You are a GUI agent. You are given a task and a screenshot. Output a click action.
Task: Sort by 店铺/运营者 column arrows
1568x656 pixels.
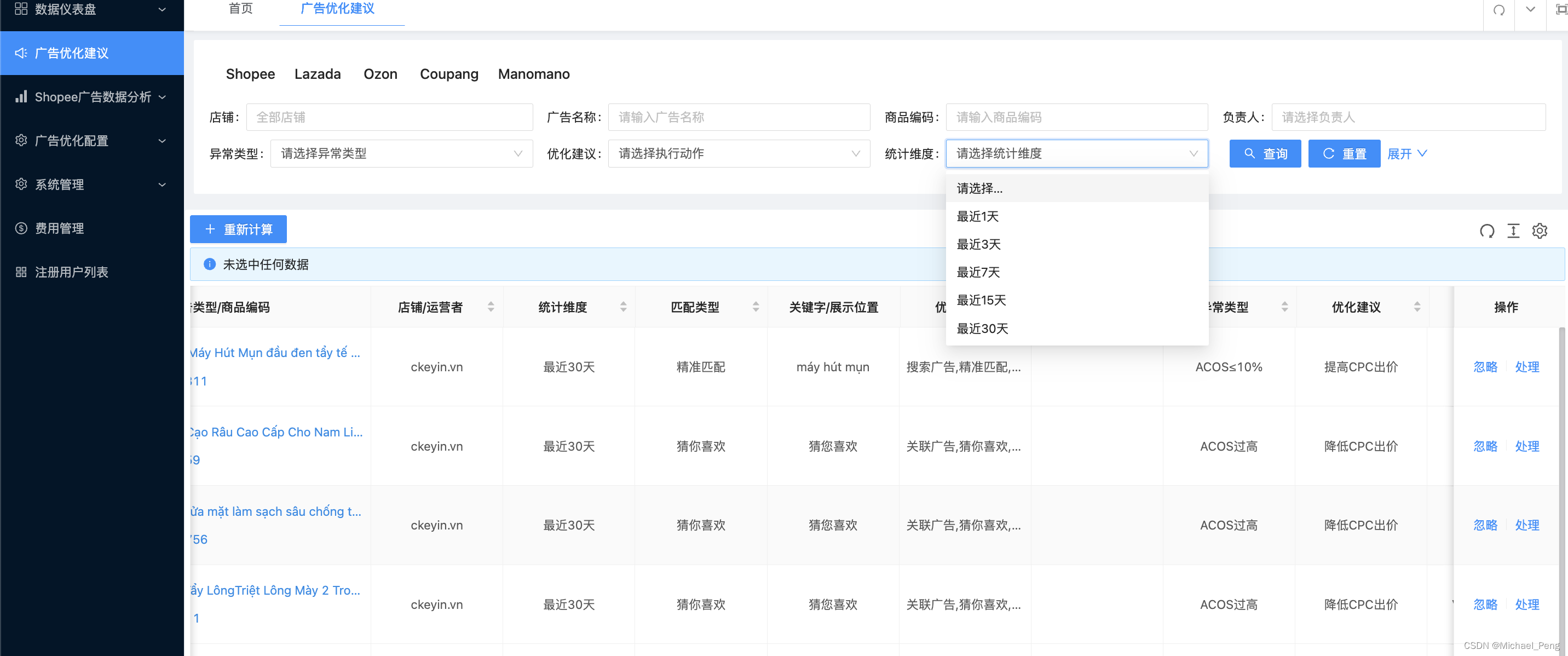pyautogui.click(x=491, y=307)
